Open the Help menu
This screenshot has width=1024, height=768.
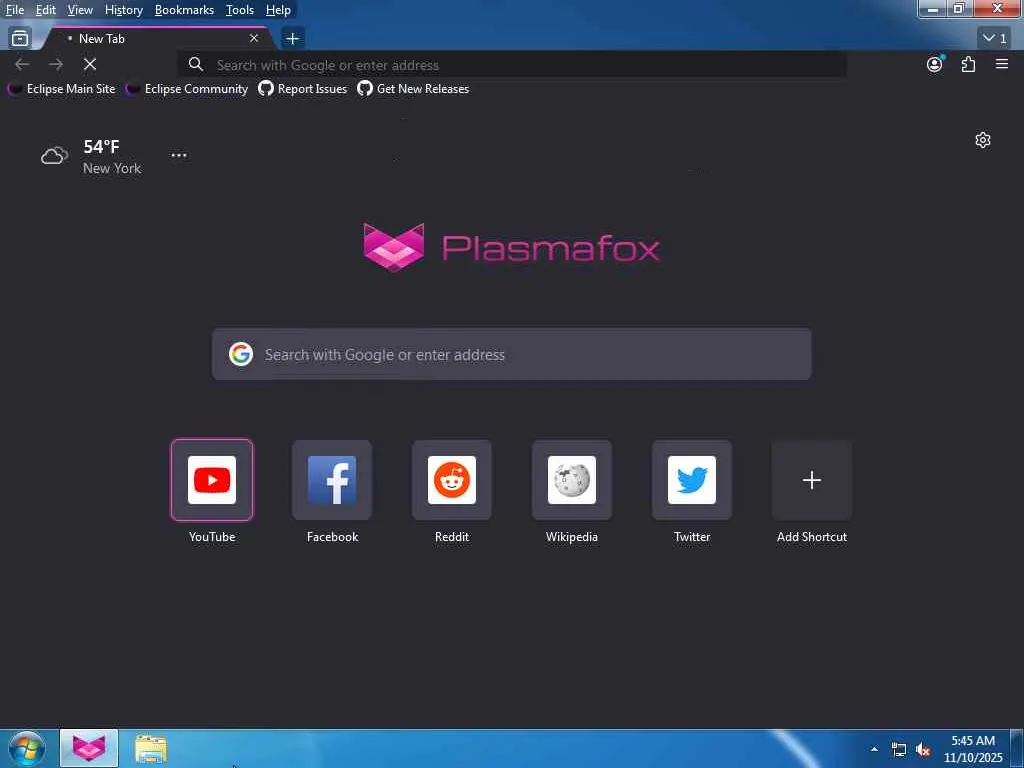278,10
